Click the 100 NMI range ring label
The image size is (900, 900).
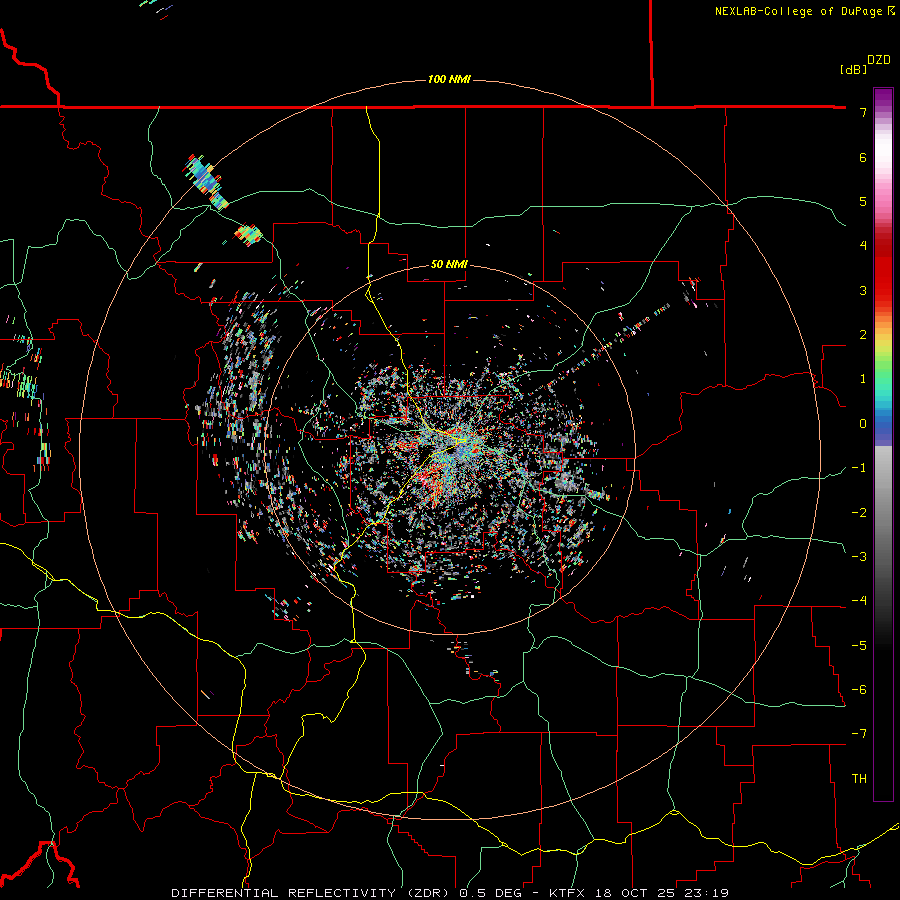click(x=449, y=79)
